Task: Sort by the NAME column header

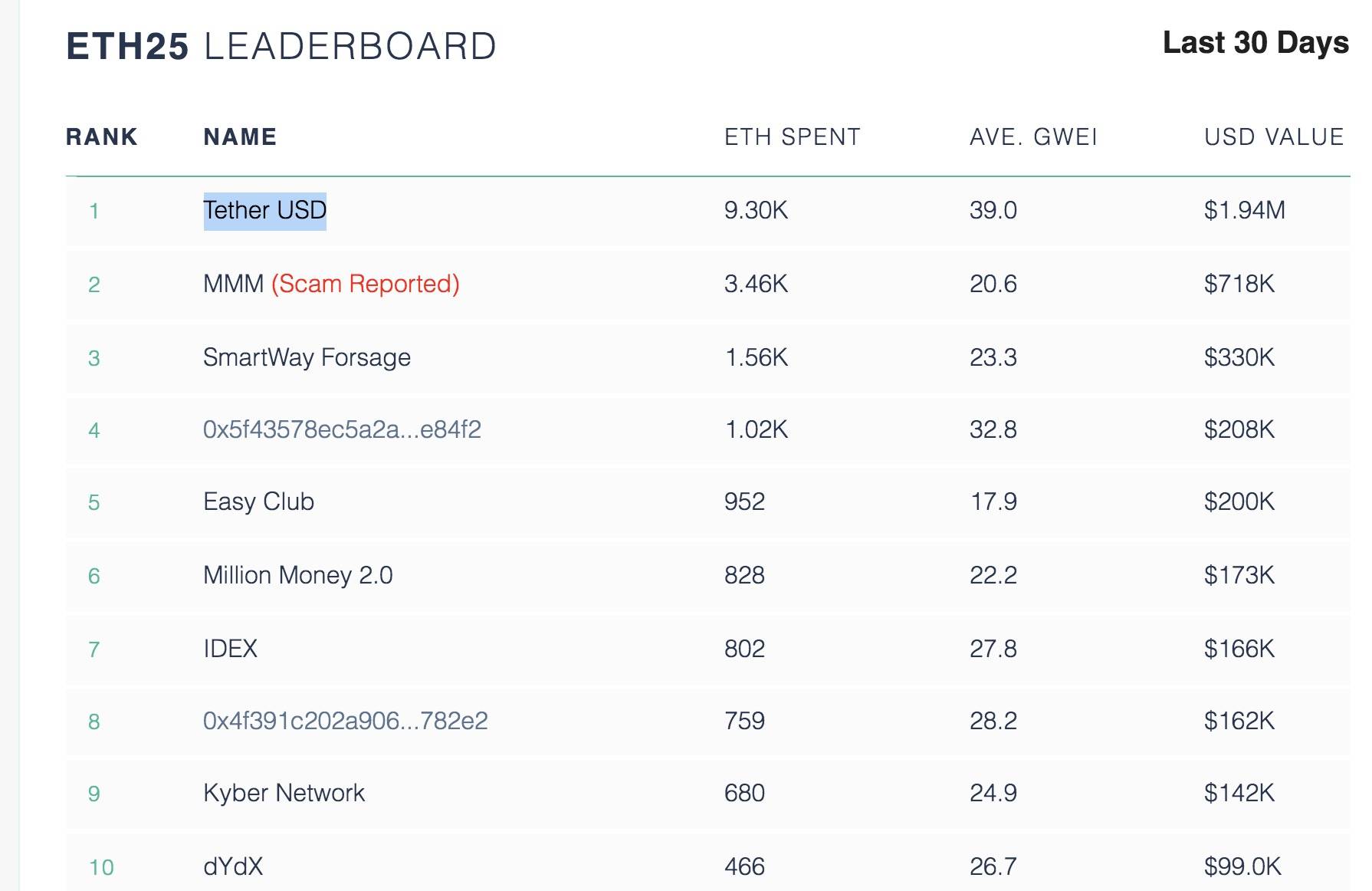Action: pos(240,137)
